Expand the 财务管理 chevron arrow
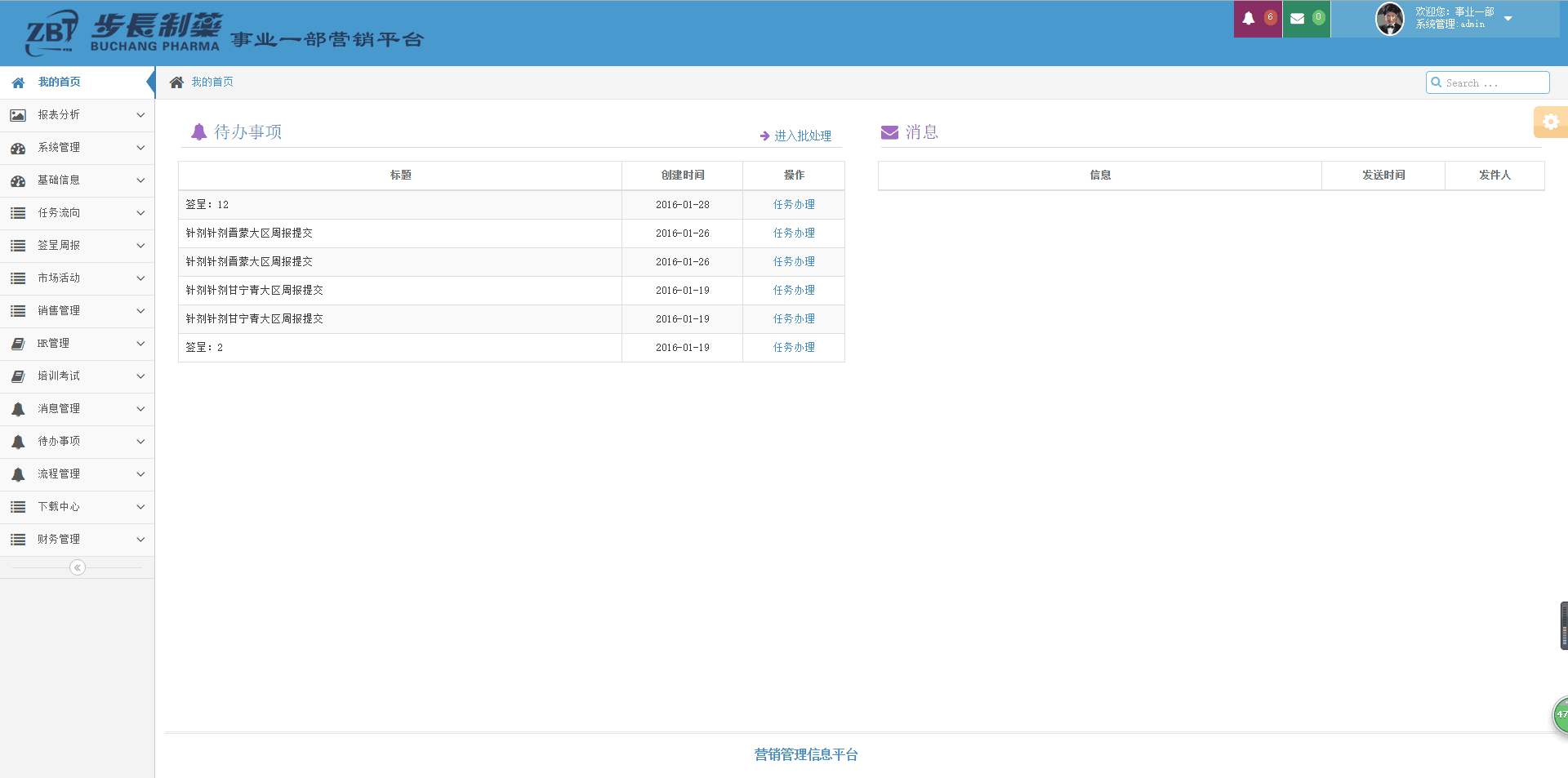The height and width of the screenshot is (778, 1568). point(140,540)
